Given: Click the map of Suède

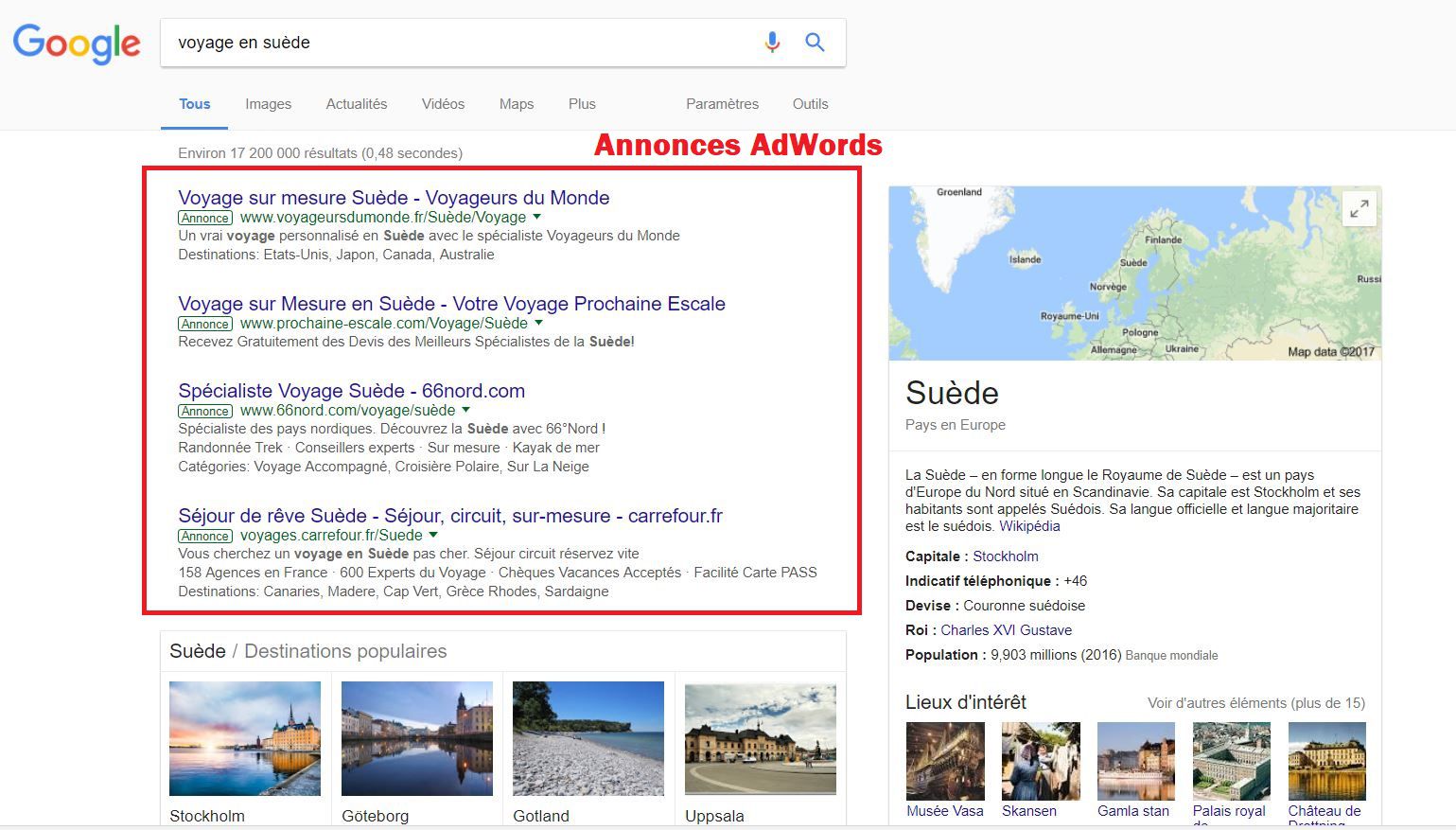Looking at the screenshot, I should click(1134, 274).
